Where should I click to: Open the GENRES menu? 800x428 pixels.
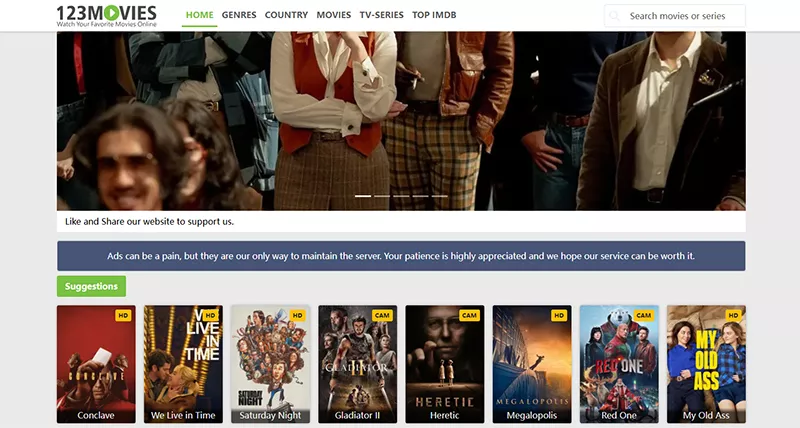tap(239, 15)
